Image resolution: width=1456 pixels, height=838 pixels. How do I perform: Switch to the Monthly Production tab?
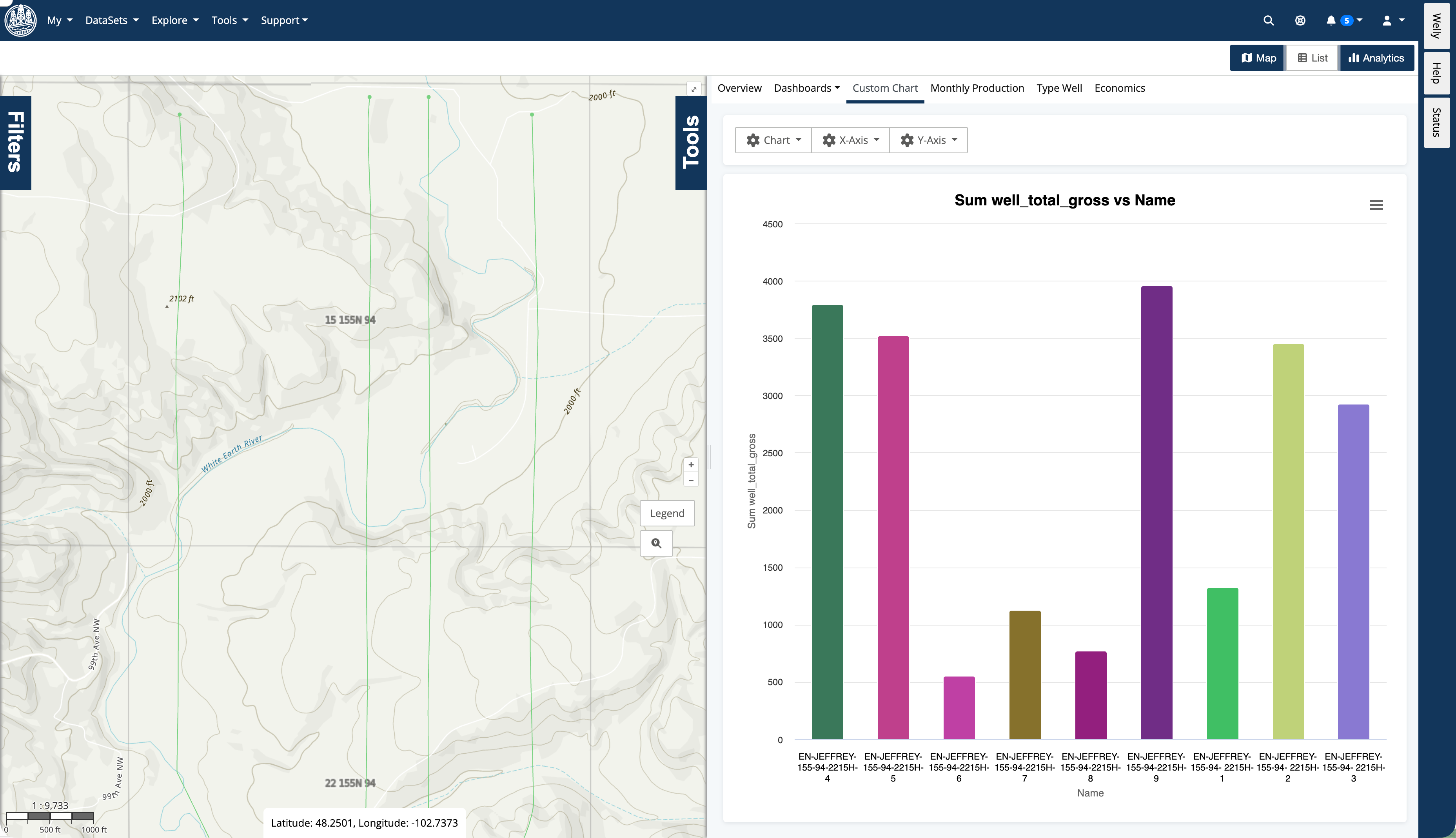(977, 88)
